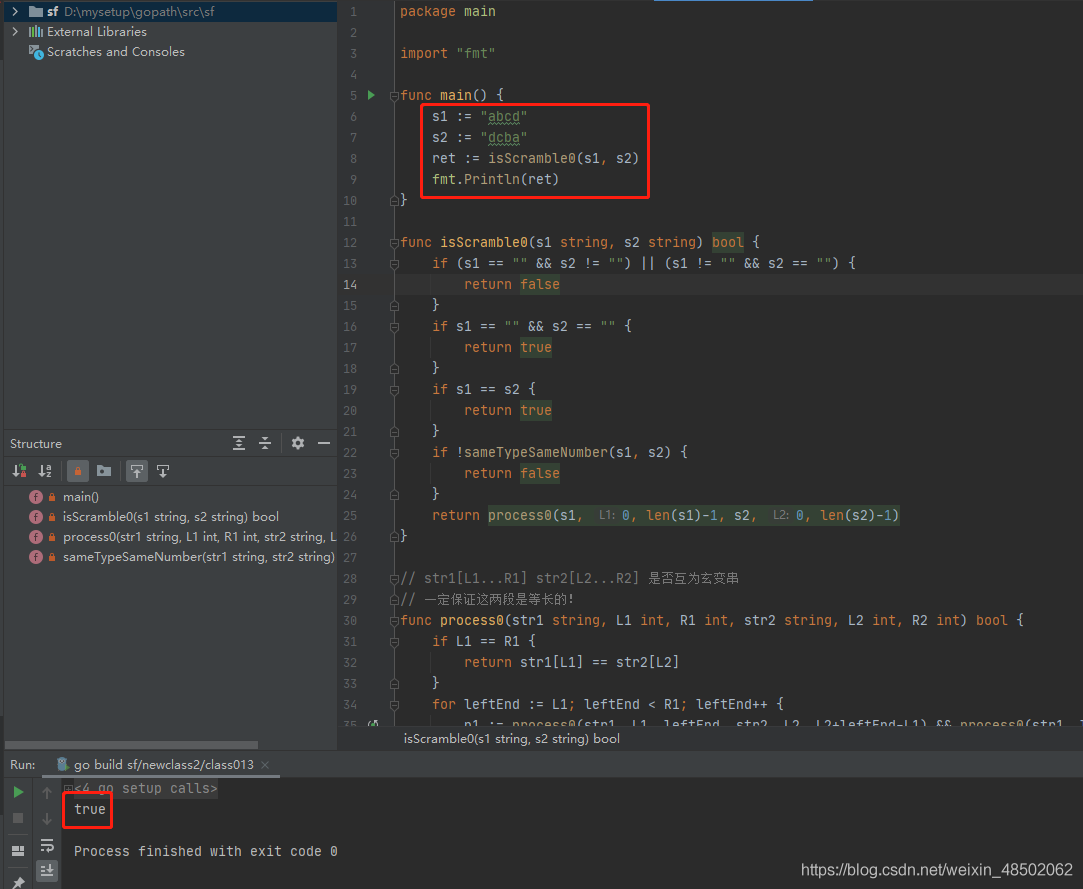Open Structure panel settings gear

[x=298, y=443]
